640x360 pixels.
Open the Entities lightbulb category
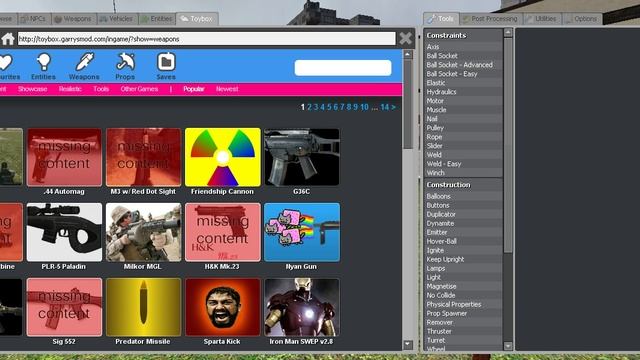43,66
